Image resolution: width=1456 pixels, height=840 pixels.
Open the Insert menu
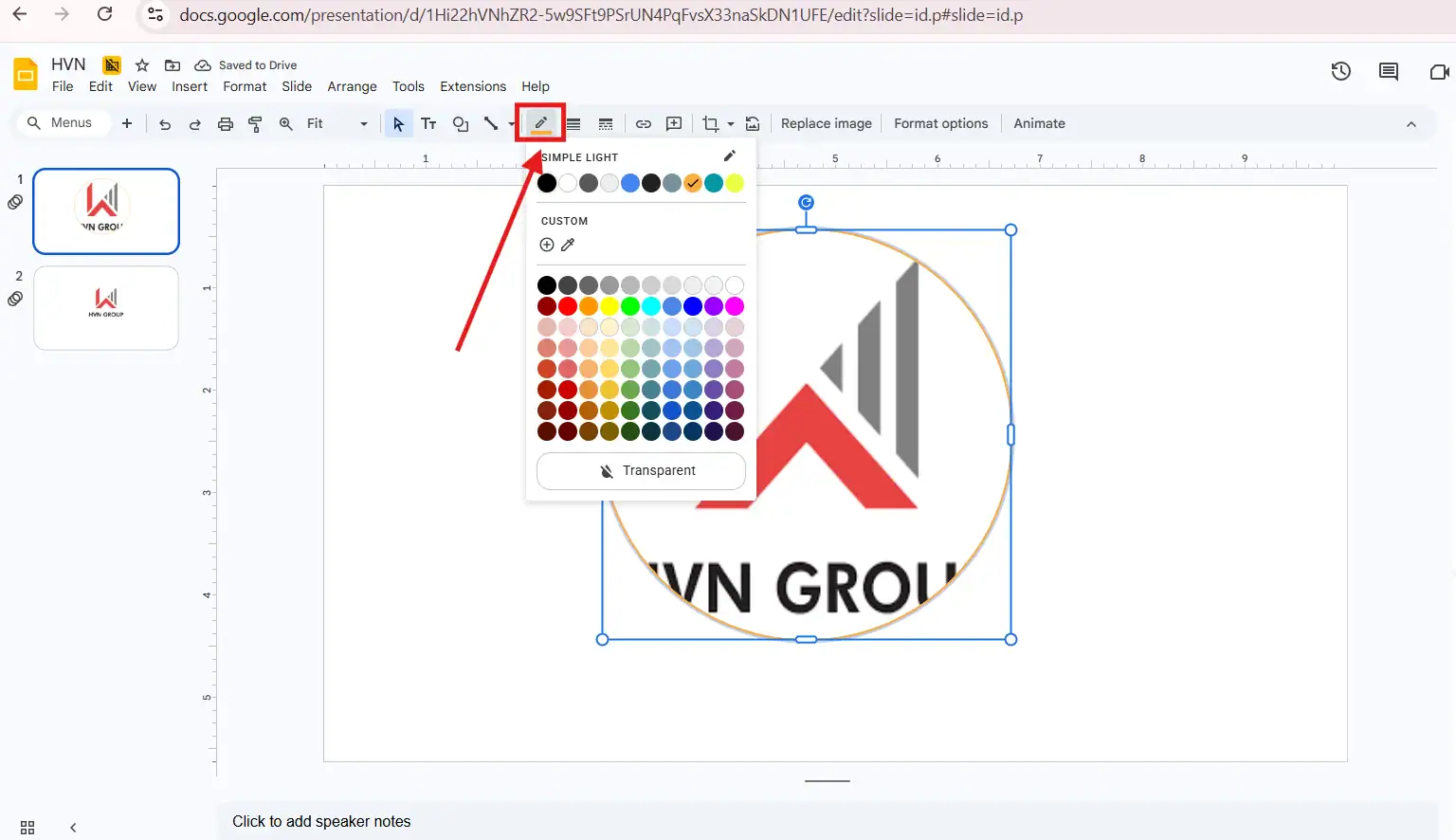(190, 86)
